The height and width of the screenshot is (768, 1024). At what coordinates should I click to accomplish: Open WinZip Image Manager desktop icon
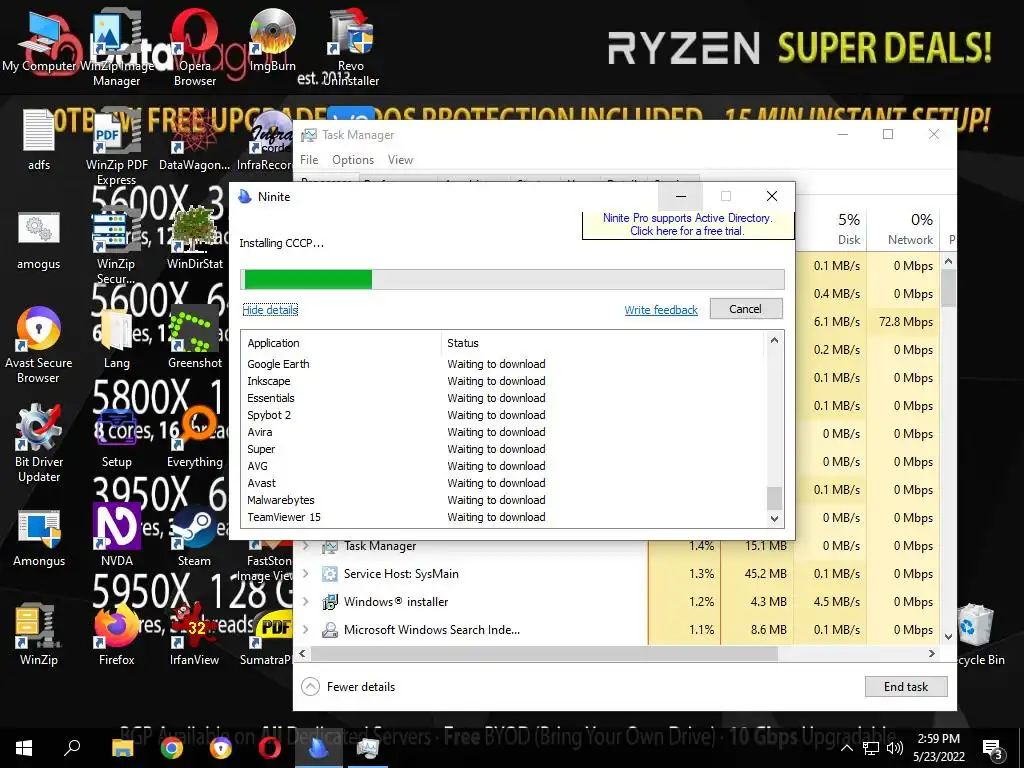pyautogui.click(x=116, y=49)
